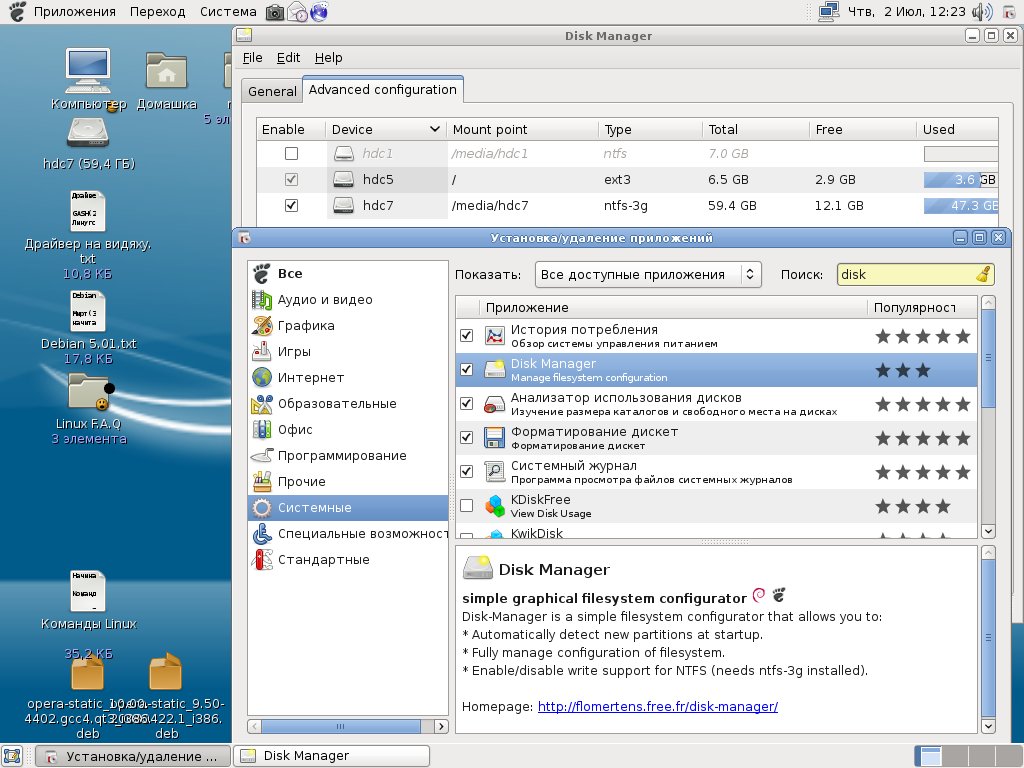Open the flomertens.free.fr disk-manager homepage link
Screen dimensions: 1024x768
(658, 707)
